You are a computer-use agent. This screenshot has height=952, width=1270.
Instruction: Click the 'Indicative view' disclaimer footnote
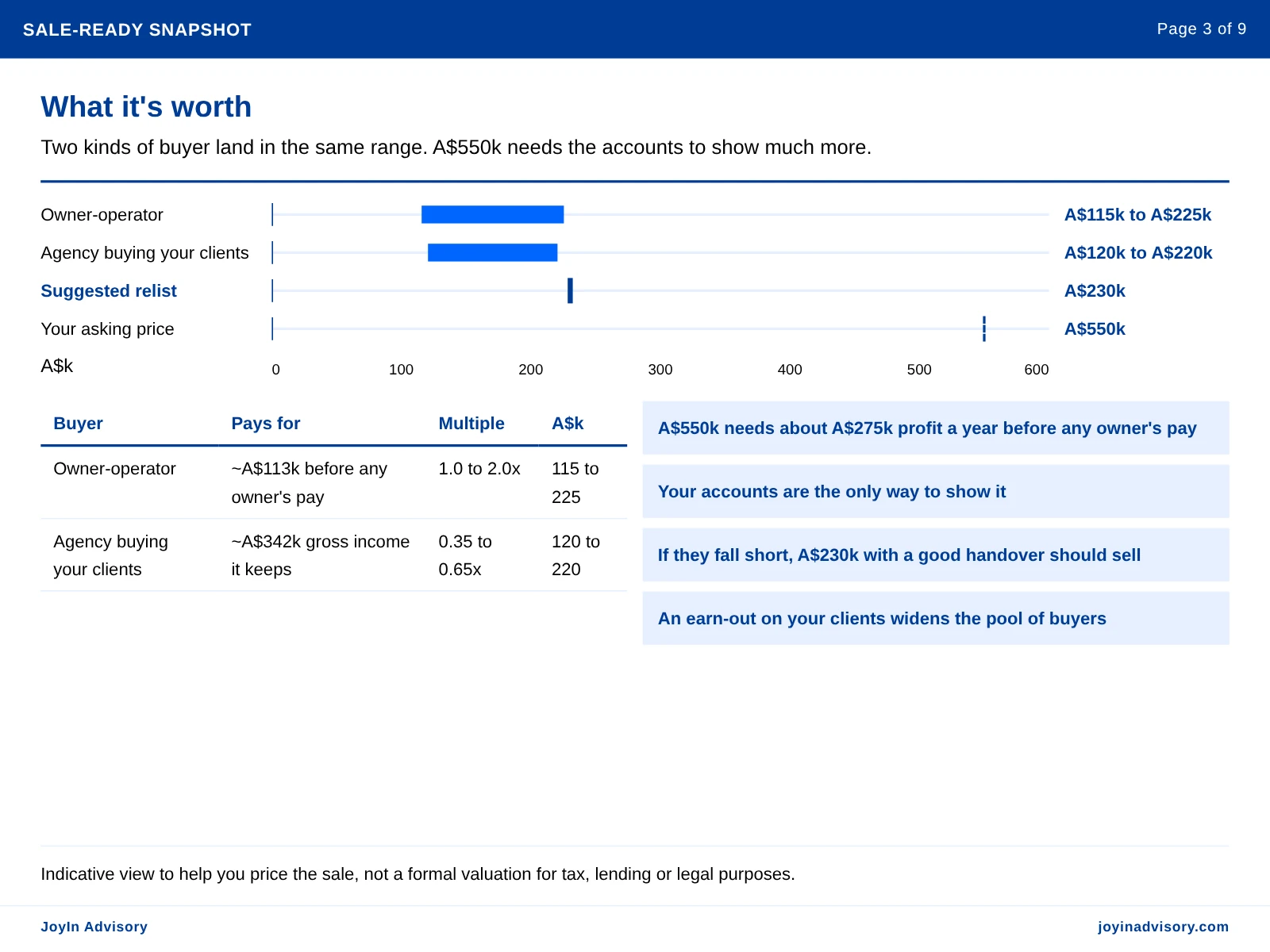418,874
